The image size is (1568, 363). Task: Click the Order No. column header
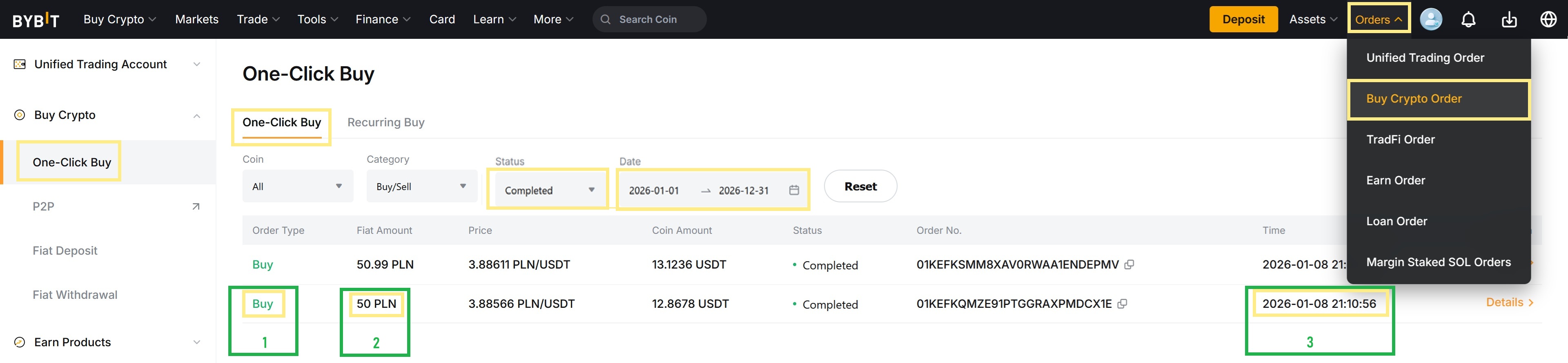click(x=939, y=230)
